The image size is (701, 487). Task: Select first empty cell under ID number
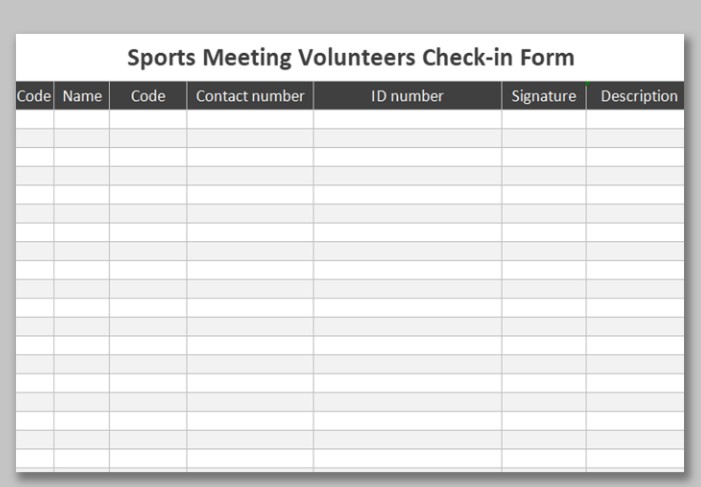pyautogui.click(x=407, y=119)
